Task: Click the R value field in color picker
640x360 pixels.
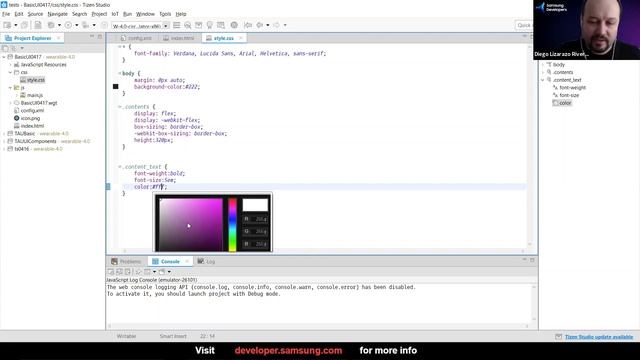Action: (x=256, y=219)
